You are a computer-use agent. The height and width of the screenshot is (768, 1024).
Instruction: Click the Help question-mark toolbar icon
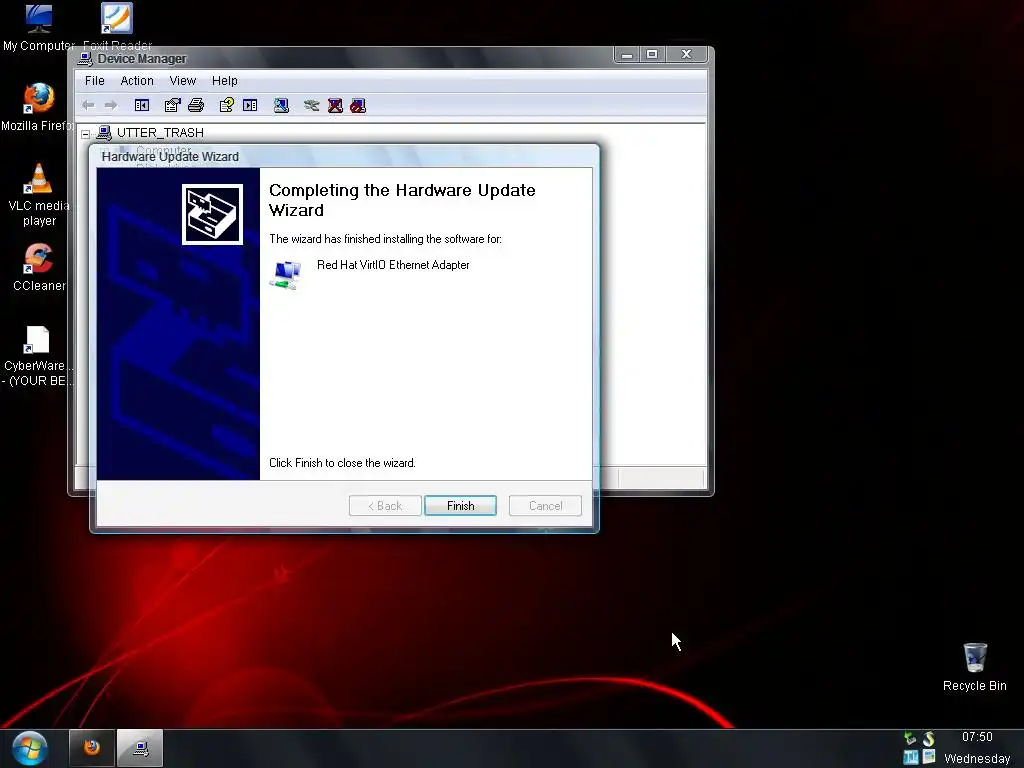(227, 105)
